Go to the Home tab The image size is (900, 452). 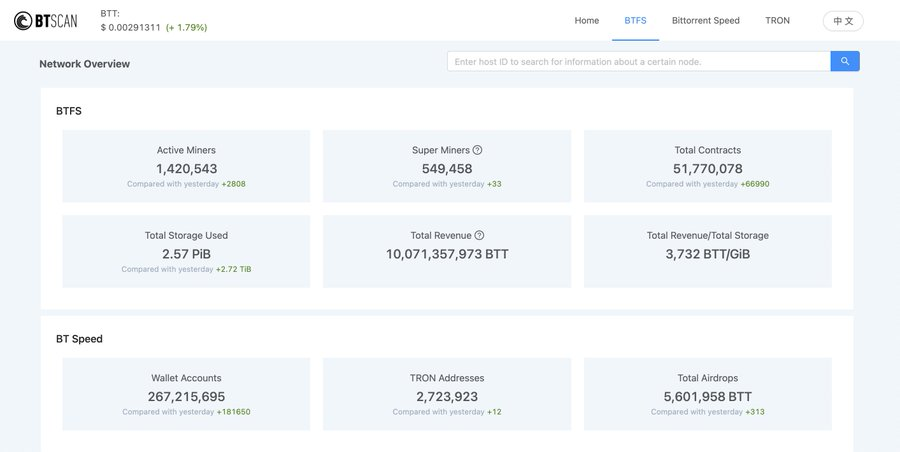[x=587, y=21]
